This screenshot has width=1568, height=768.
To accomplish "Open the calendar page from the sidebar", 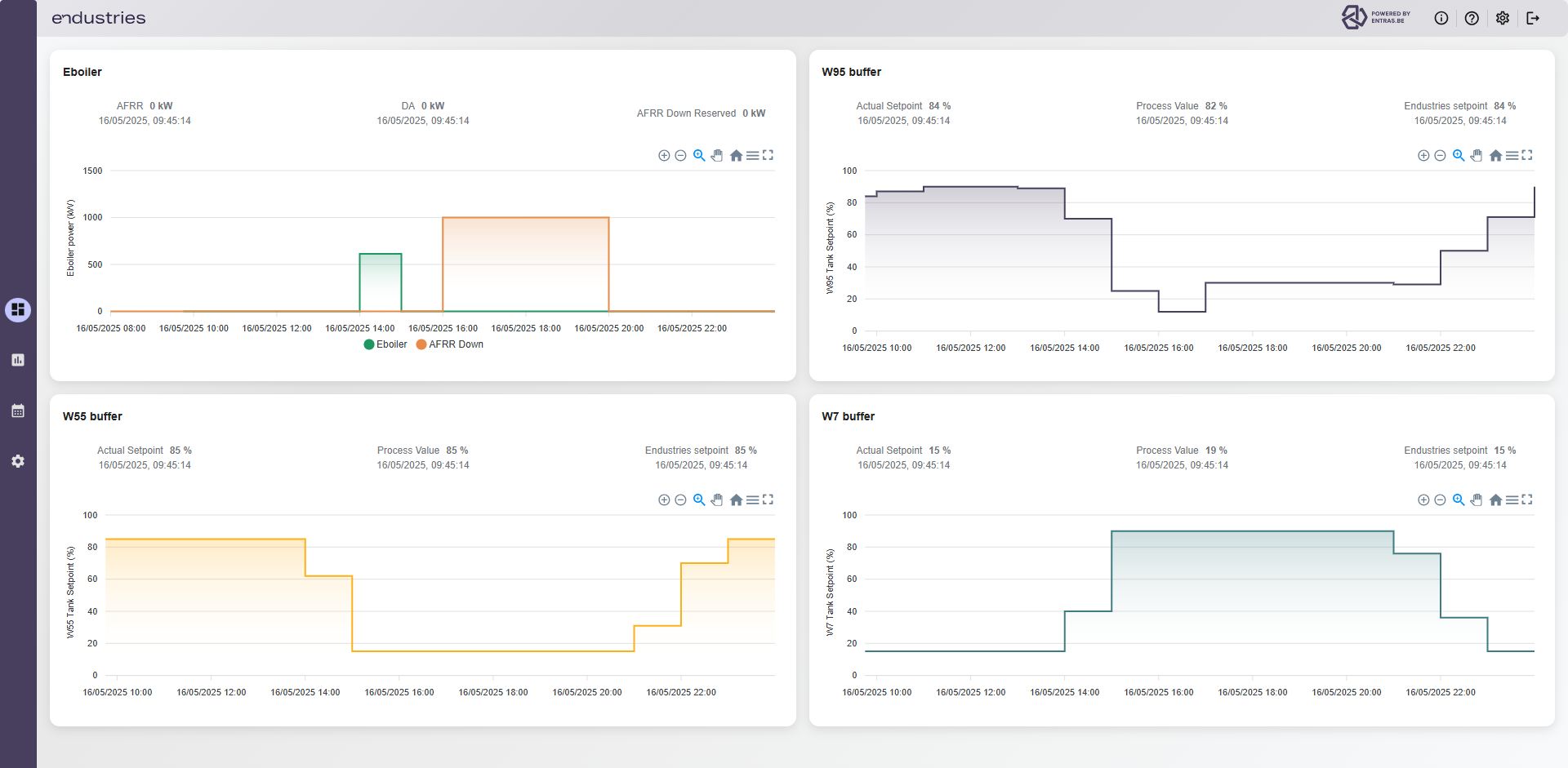I will click(18, 411).
